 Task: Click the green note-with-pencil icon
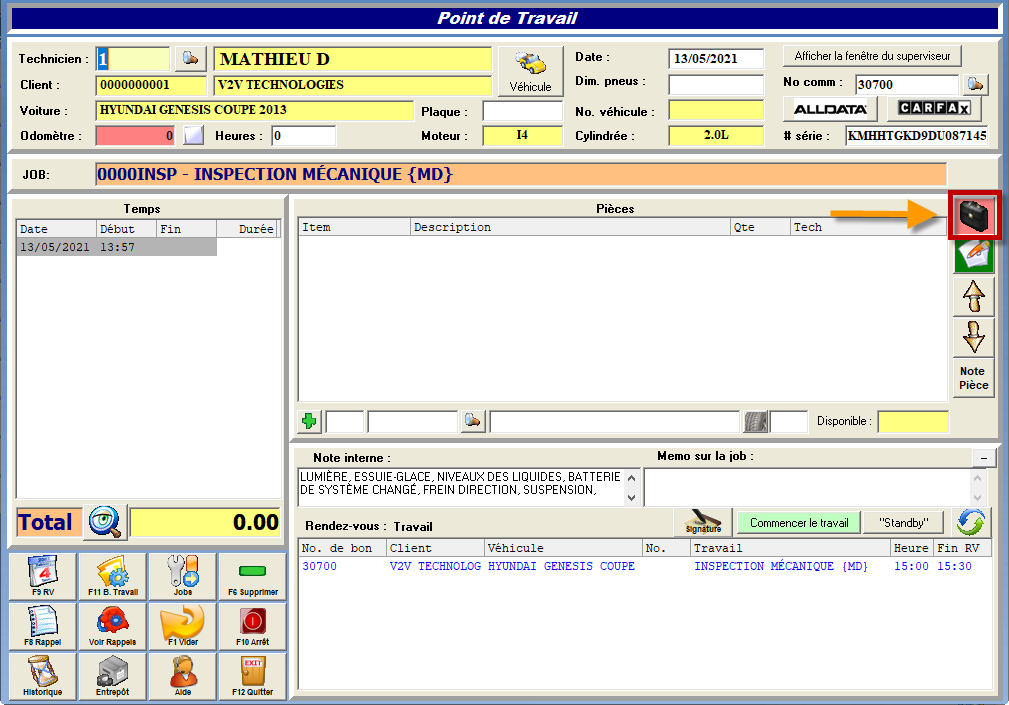pos(974,255)
